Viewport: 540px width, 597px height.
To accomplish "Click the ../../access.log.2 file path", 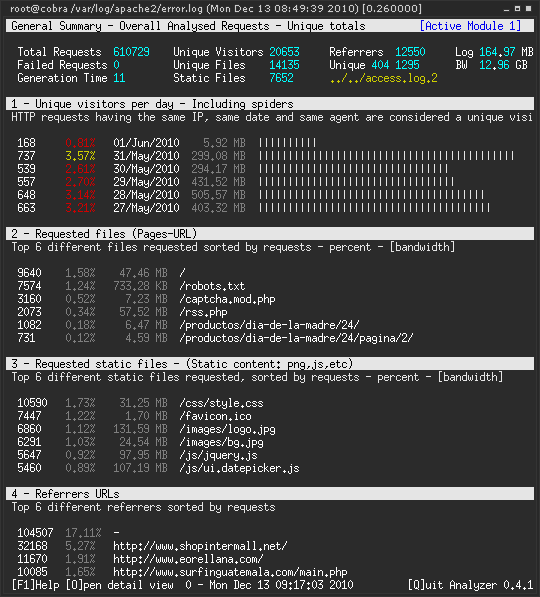I will point(383,78).
